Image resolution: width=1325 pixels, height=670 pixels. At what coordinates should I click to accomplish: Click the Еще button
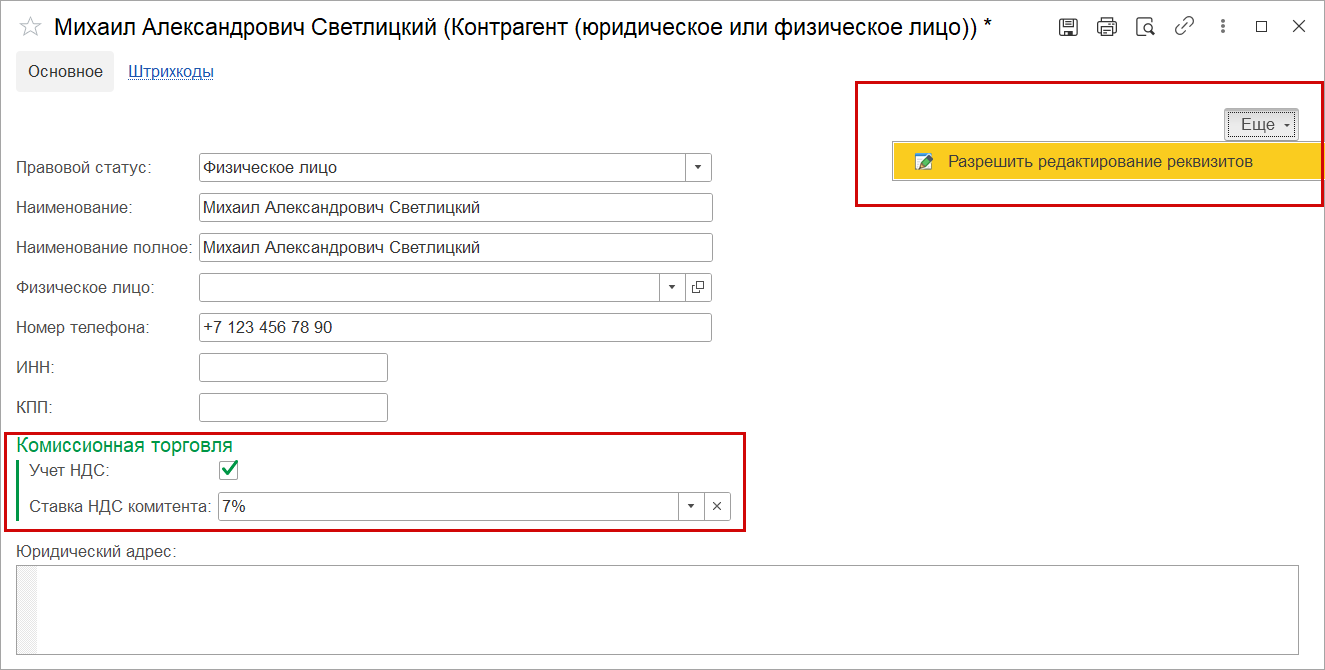pyautogui.click(x=1261, y=125)
